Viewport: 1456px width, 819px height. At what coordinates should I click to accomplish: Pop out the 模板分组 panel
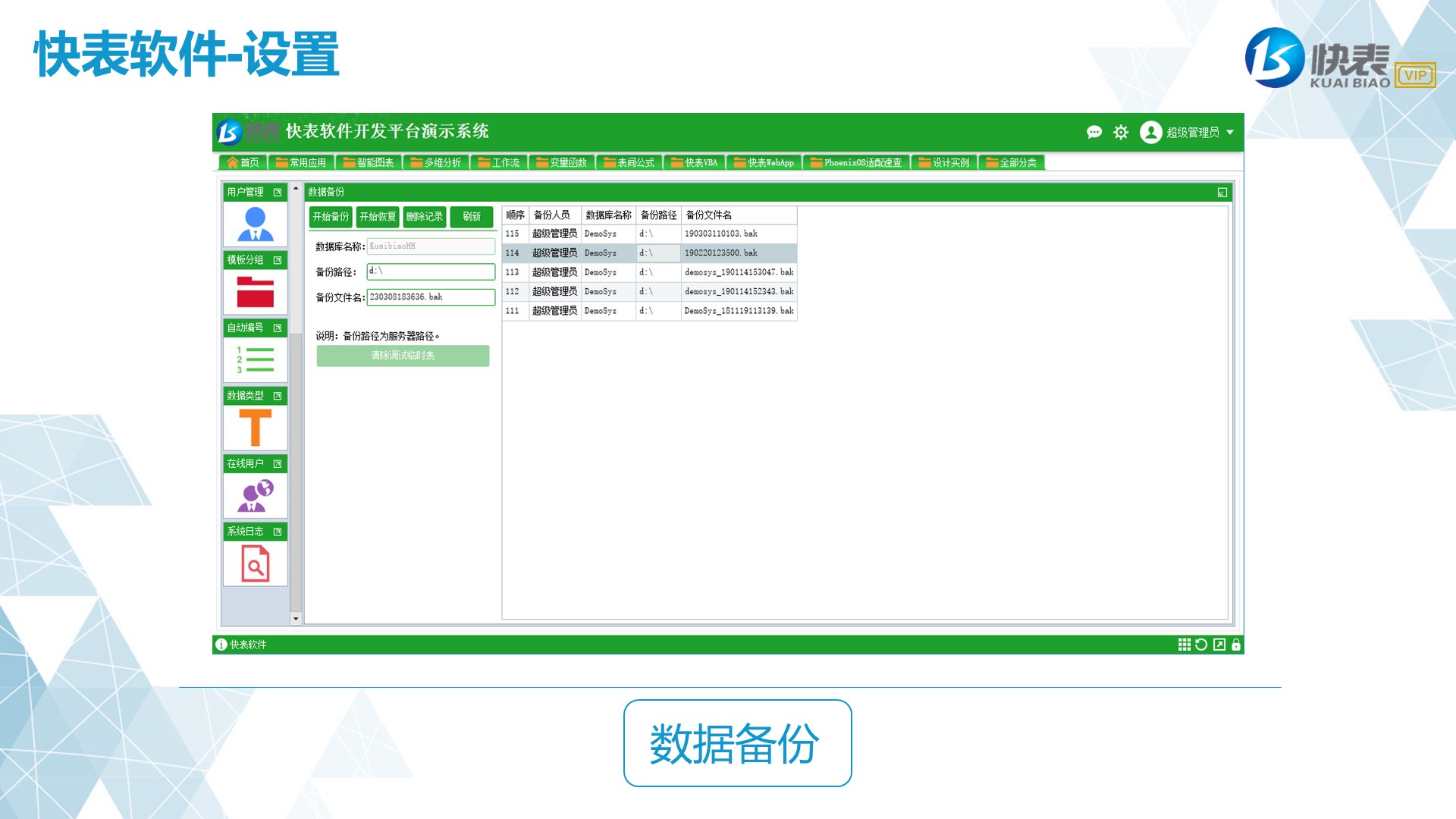(x=278, y=260)
